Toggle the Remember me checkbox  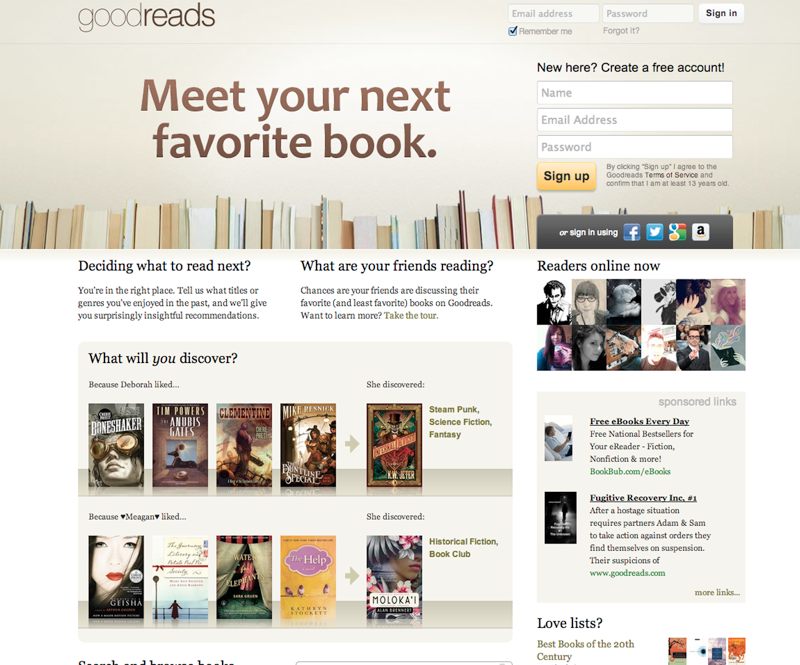click(513, 31)
